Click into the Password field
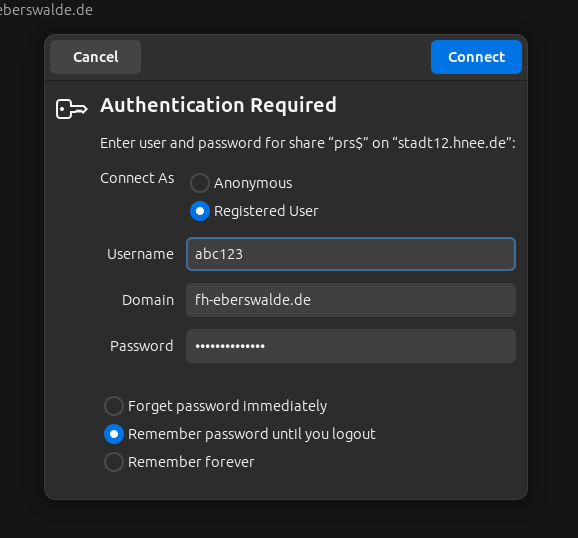578x538 pixels. click(x=351, y=346)
